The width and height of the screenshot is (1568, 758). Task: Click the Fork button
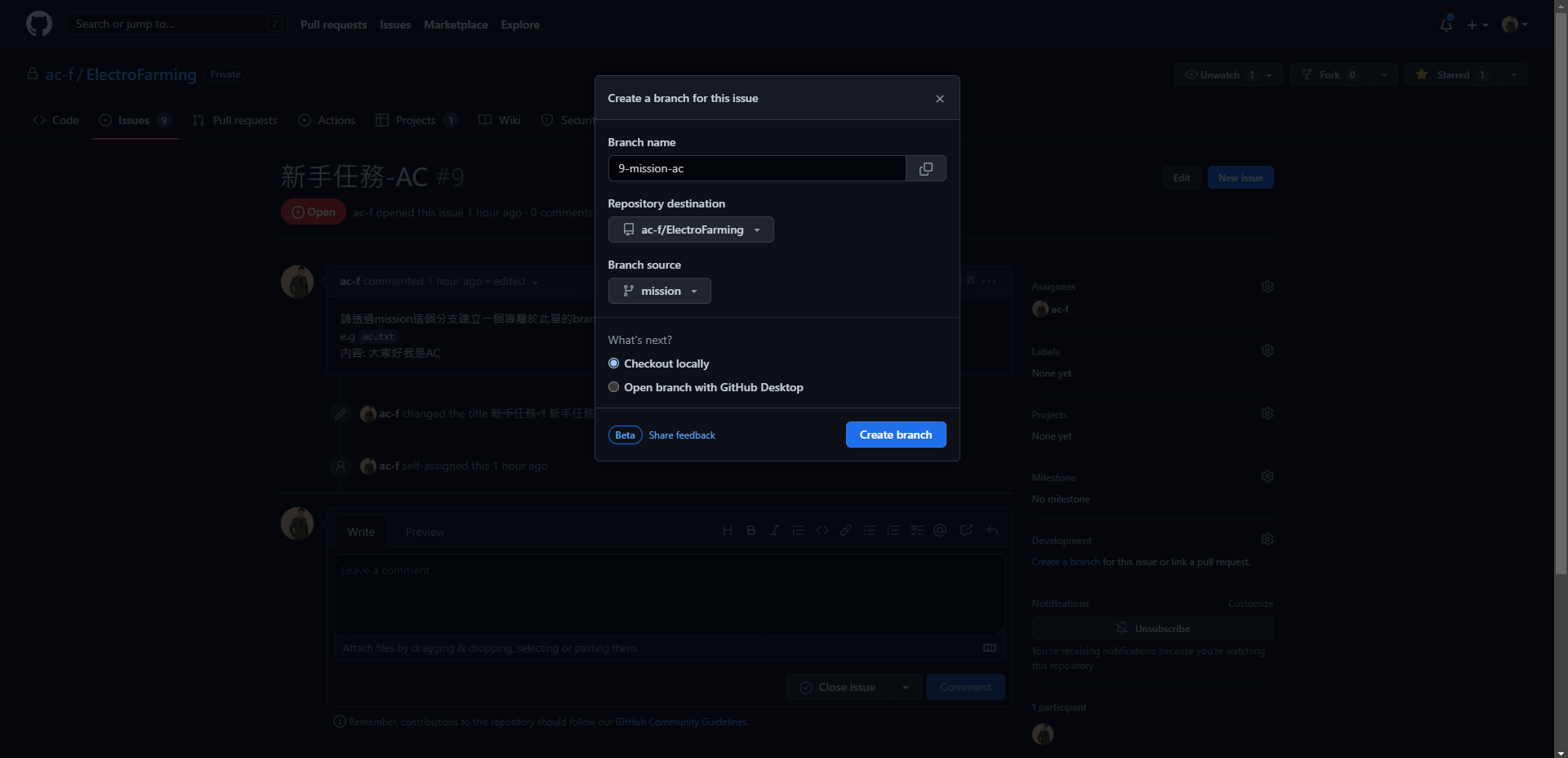1329,74
